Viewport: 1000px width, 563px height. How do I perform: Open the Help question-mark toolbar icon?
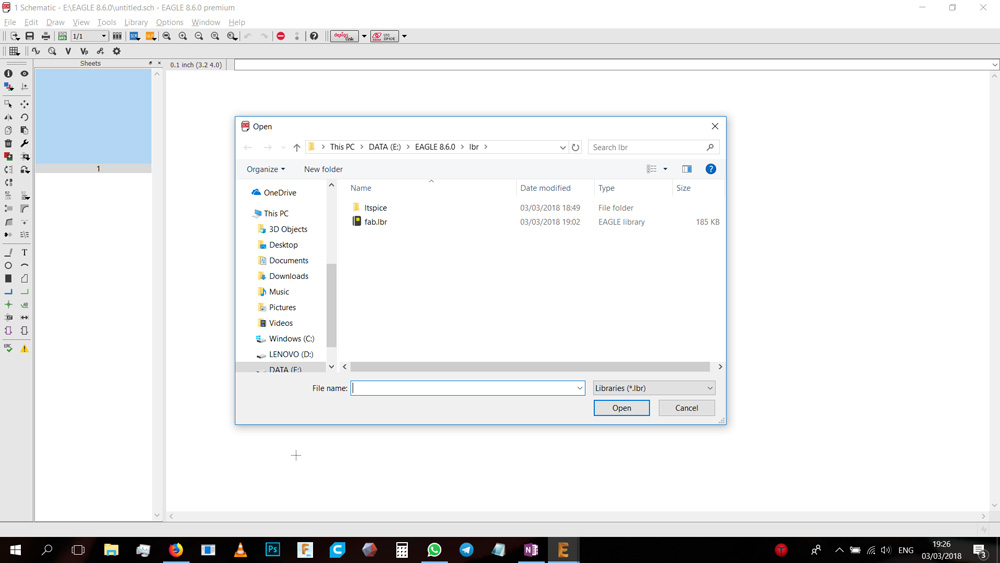click(x=314, y=36)
